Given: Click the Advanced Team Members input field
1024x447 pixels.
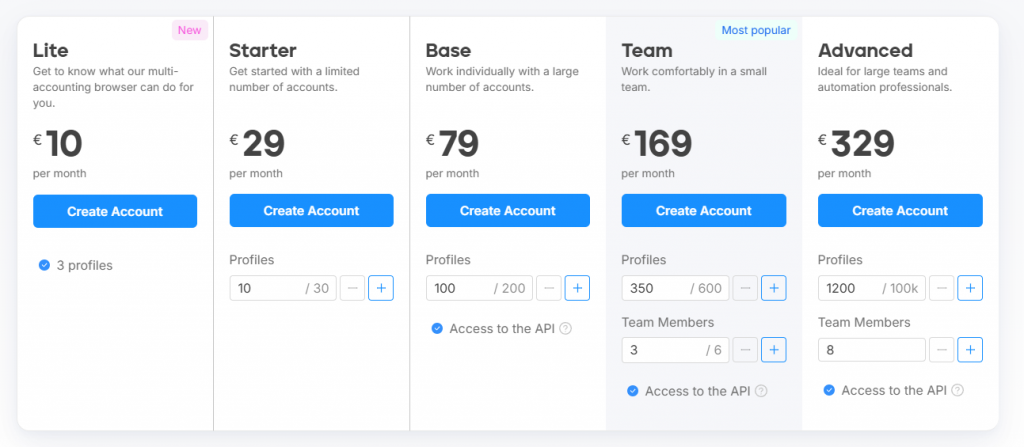Looking at the screenshot, I should [x=870, y=350].
